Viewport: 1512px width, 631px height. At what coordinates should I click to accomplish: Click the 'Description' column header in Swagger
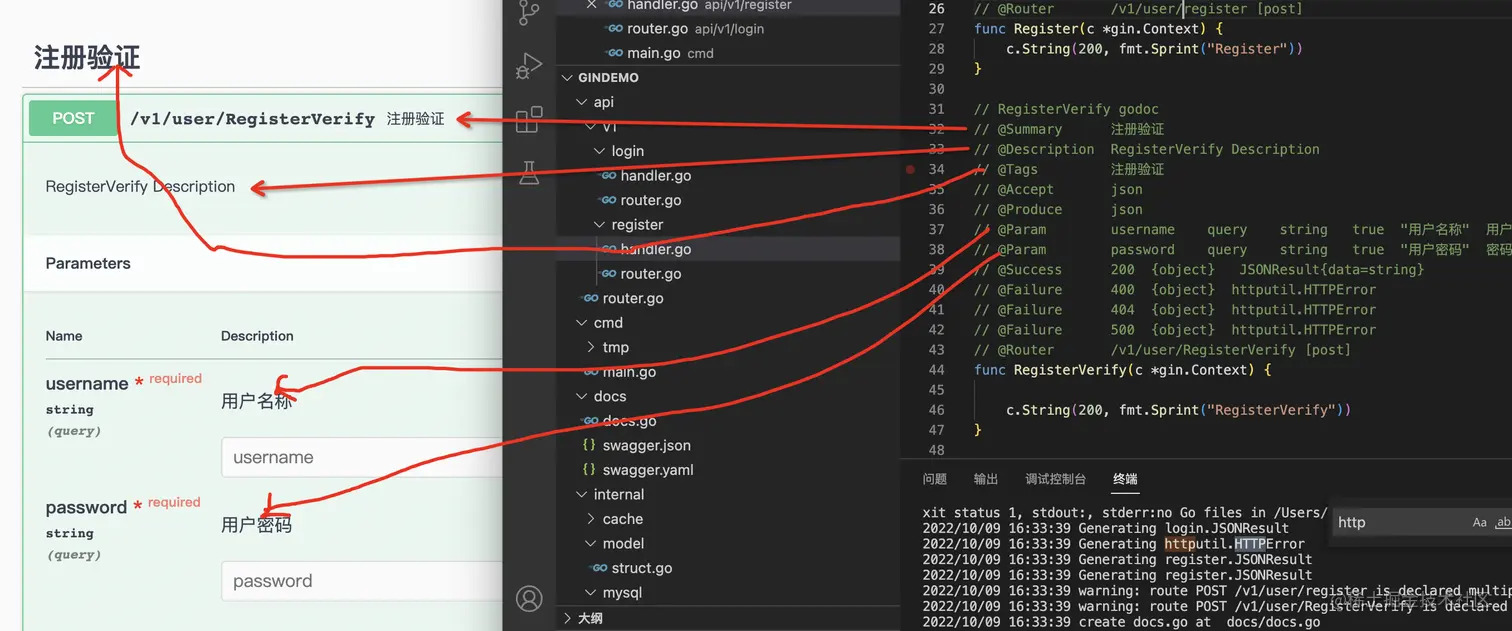(257, 336)
